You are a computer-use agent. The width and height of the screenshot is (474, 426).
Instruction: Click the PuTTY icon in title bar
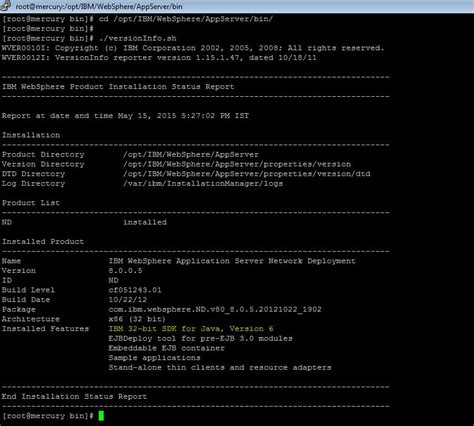tap(6, 6)
